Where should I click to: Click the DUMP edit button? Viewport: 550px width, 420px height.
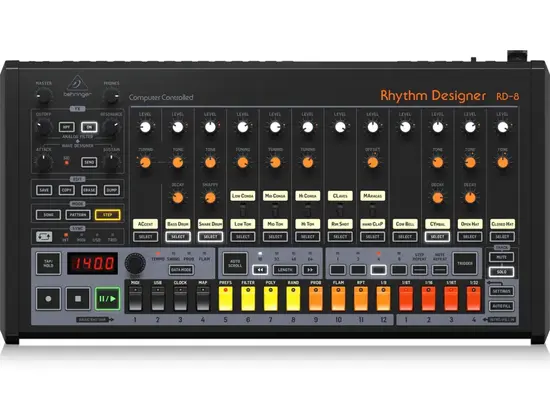coord(112,190)
